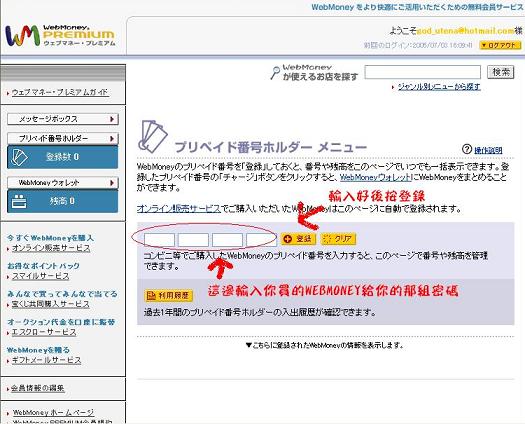Click the card icon in registered count panel
The height and width of the screenshot is (424, 525).
click(19, 157)
